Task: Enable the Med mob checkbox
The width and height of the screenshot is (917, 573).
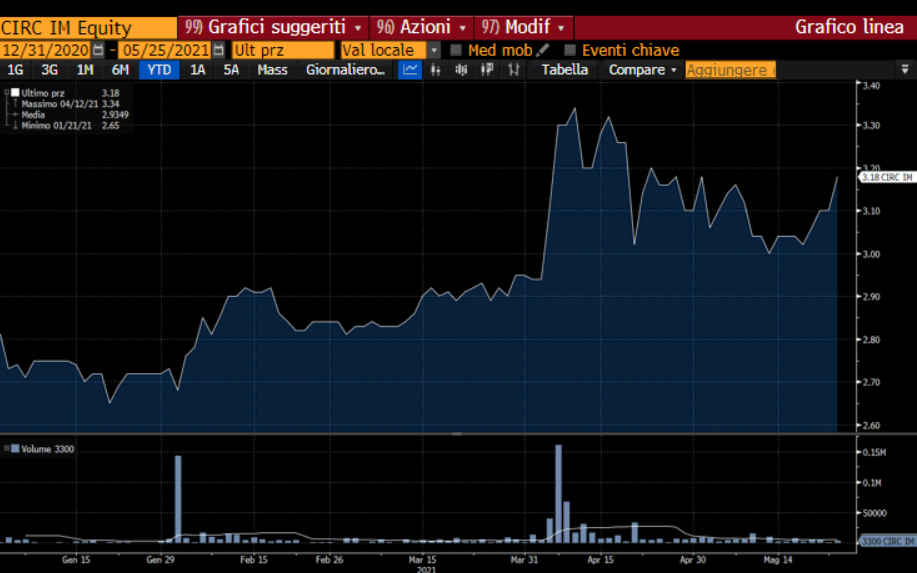Action: click(x=456, y=50)
